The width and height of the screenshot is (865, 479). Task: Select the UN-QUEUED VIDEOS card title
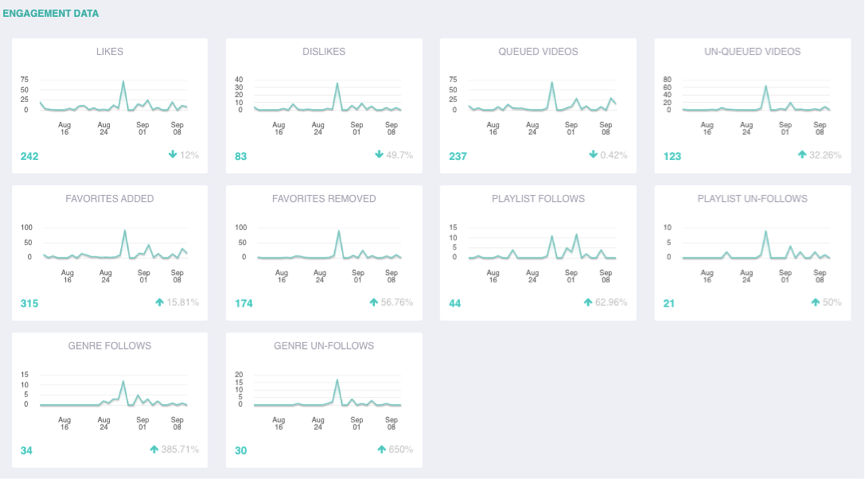(x=752, y=51)
